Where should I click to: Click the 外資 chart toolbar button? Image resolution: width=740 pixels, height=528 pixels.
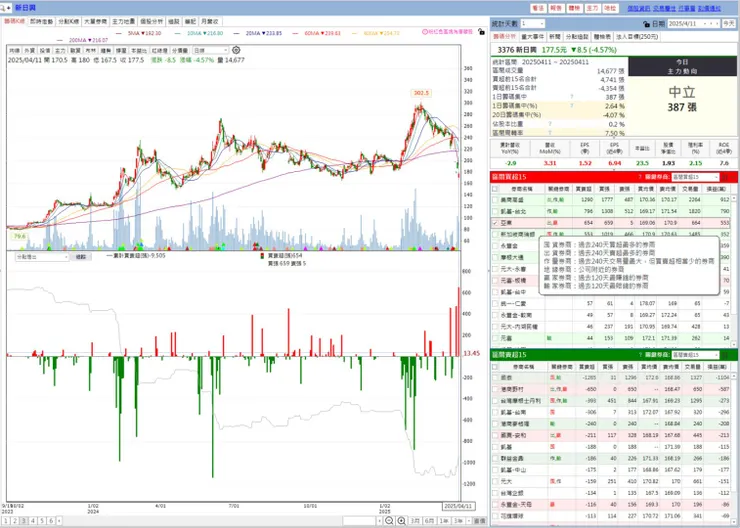tap(30, 50)
